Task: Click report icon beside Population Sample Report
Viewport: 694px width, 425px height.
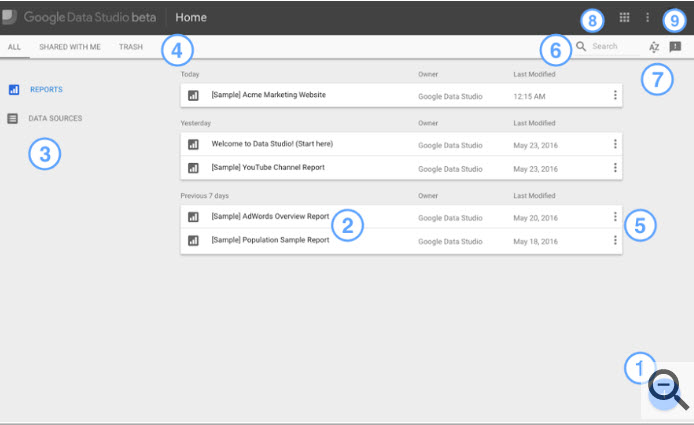Action: [193, 240]
